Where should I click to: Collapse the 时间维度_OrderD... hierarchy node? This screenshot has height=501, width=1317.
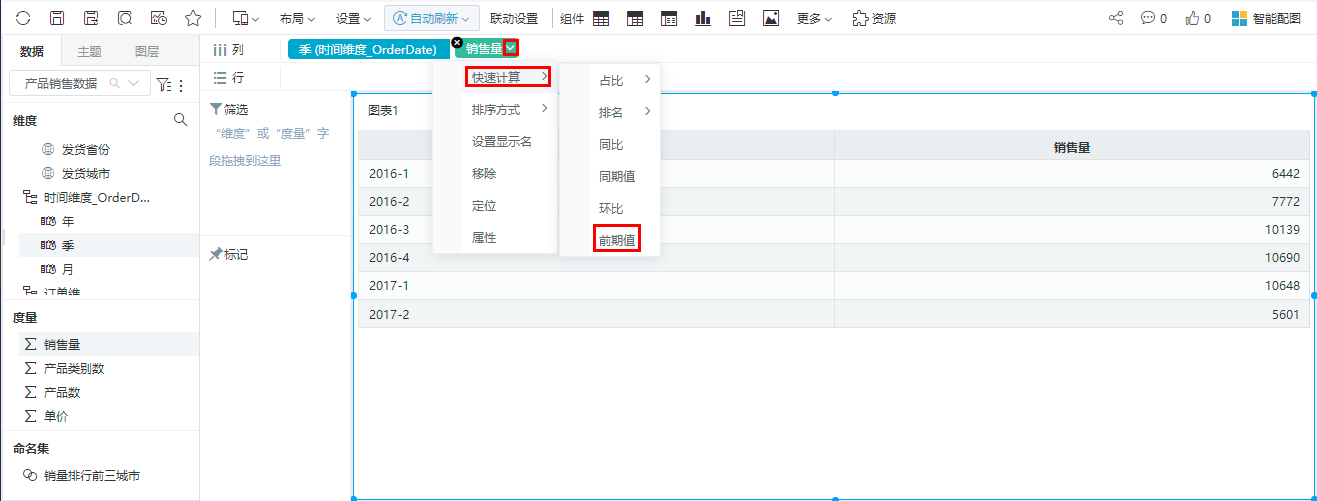(29, 198)
